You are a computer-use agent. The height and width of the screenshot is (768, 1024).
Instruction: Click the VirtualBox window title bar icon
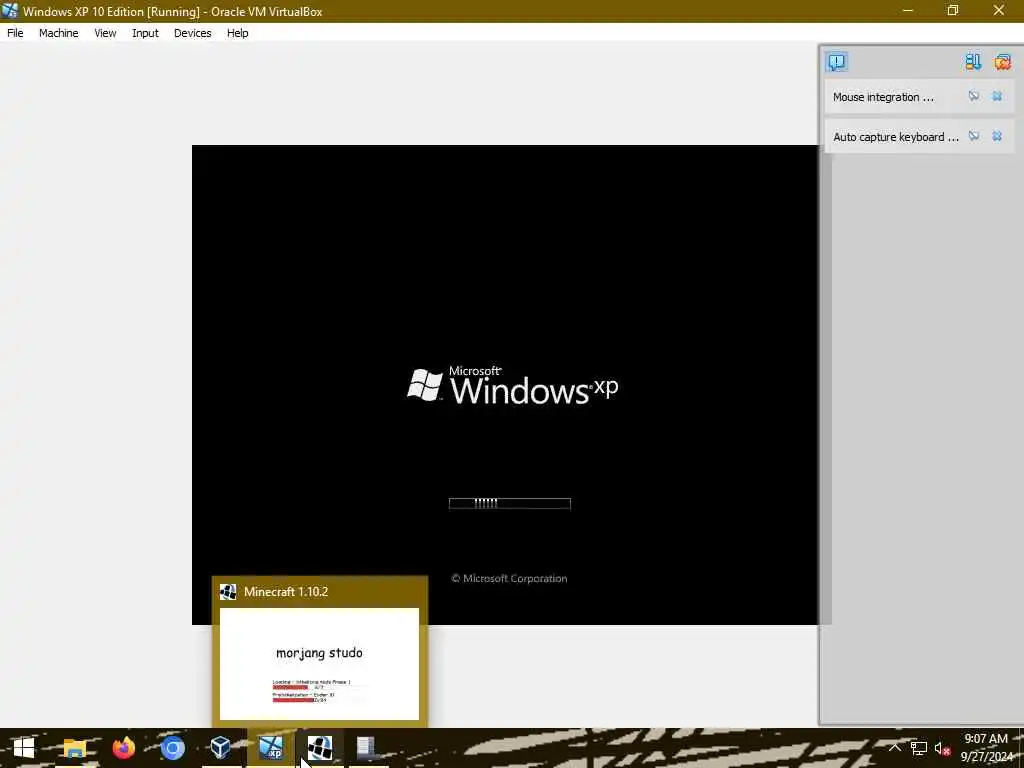(10, 10)
